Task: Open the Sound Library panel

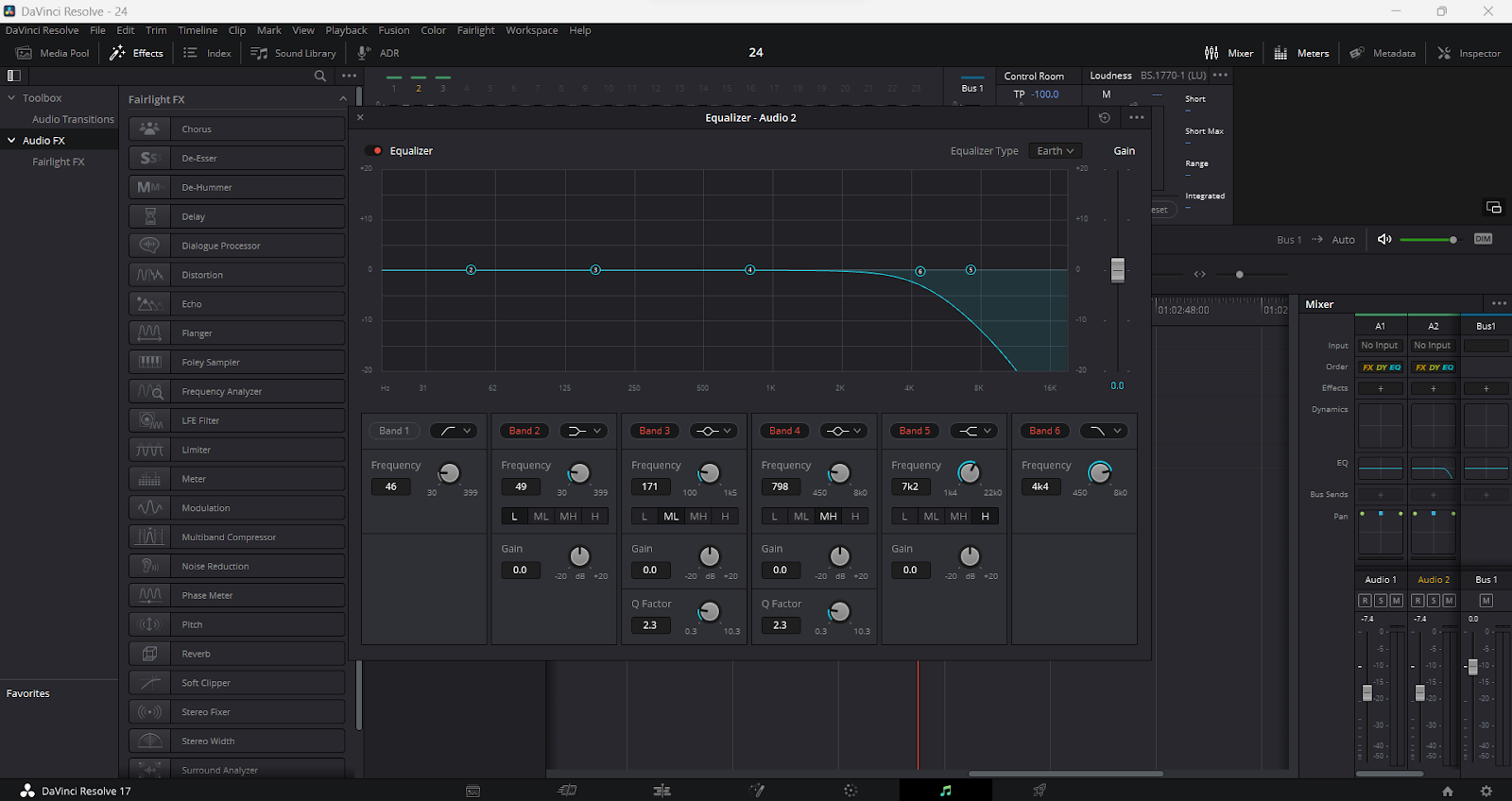Action: tap(293, 53)
